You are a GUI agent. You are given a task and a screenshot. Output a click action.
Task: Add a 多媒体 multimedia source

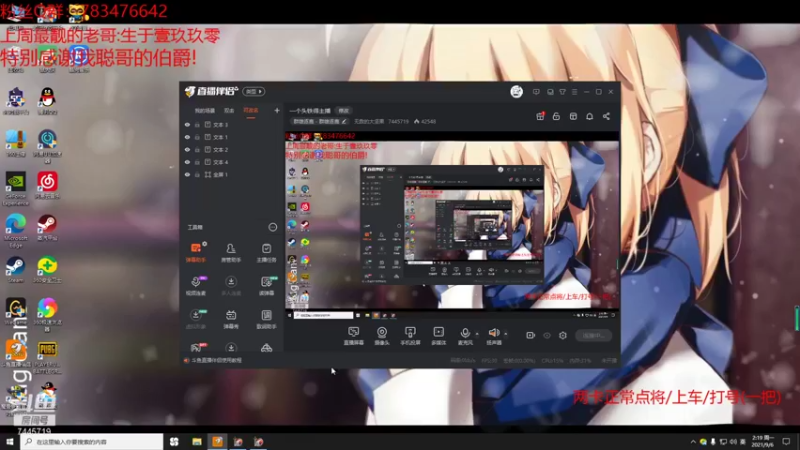click(x=438, y=336)
